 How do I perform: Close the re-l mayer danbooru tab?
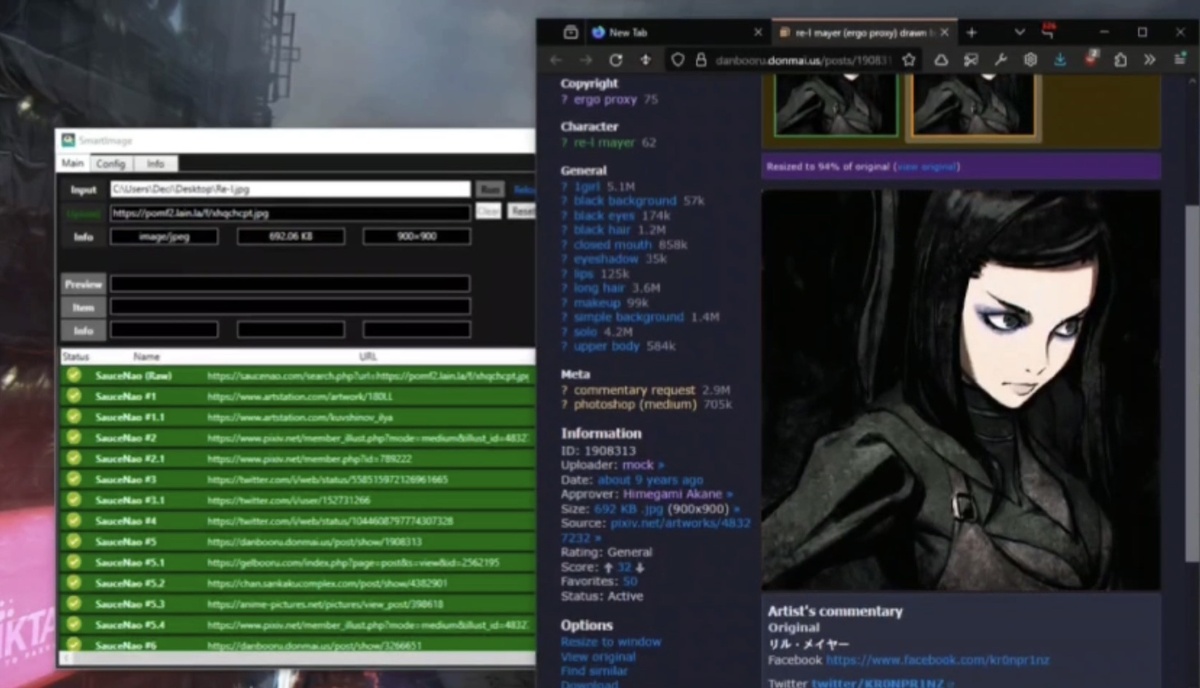click(944, 32)
